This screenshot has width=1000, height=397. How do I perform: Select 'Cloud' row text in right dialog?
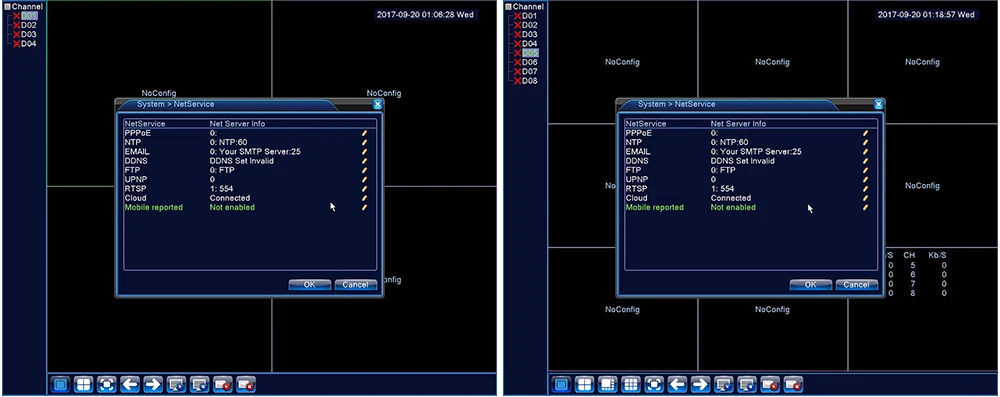tap(636, 198)
